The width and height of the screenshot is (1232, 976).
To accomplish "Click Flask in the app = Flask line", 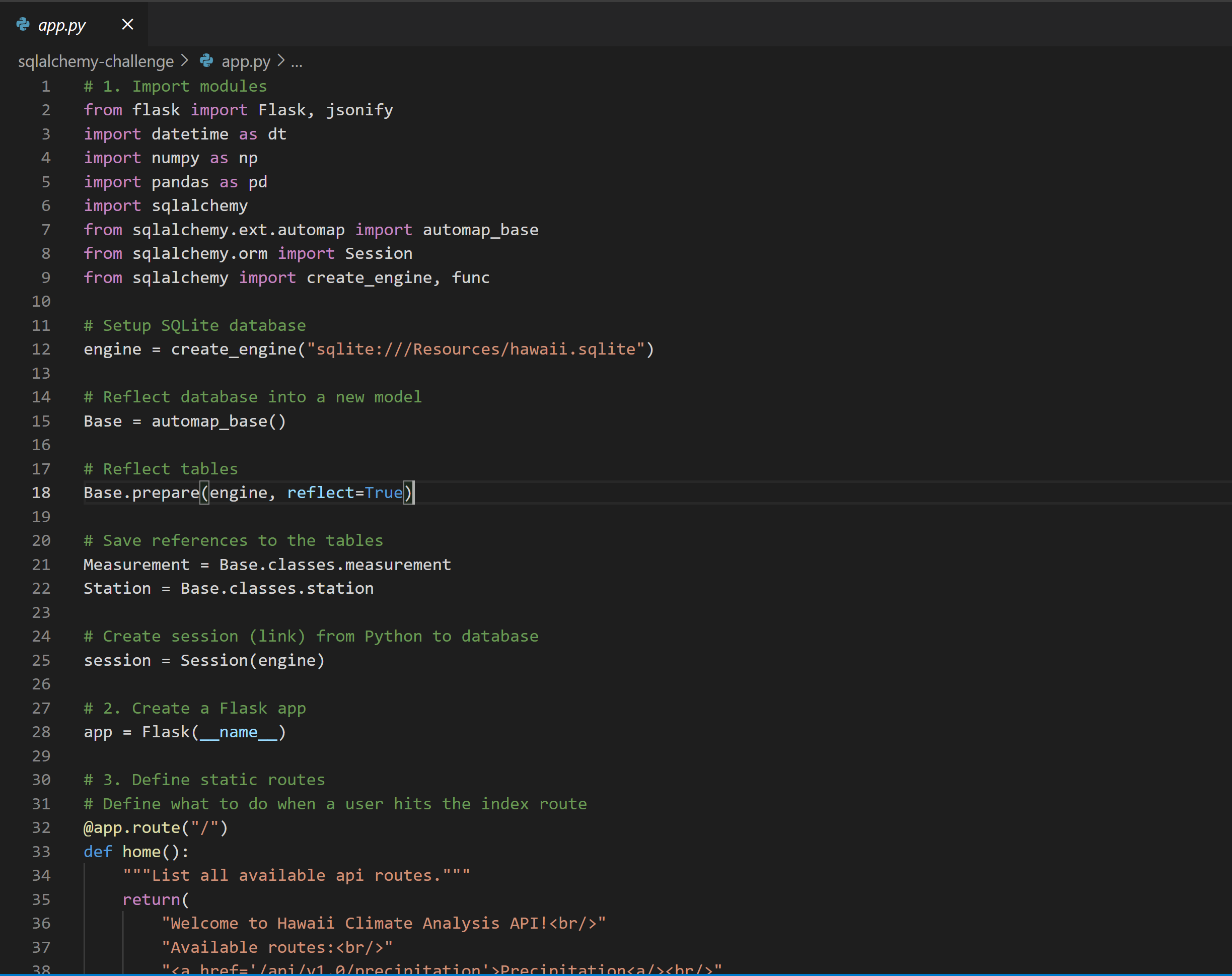I will (166, 732).
